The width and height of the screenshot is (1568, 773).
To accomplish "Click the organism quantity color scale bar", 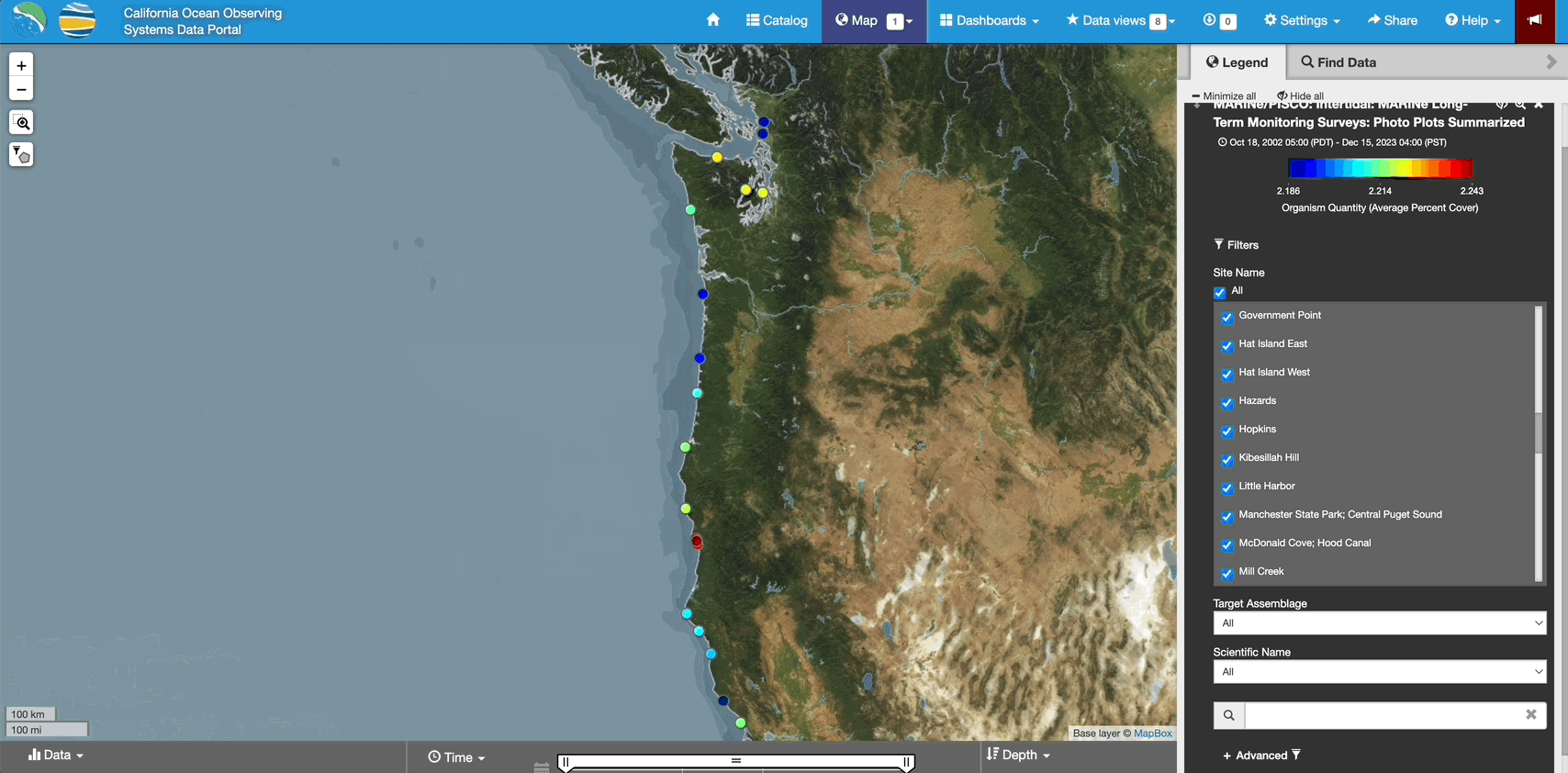I will (1380, 168).
